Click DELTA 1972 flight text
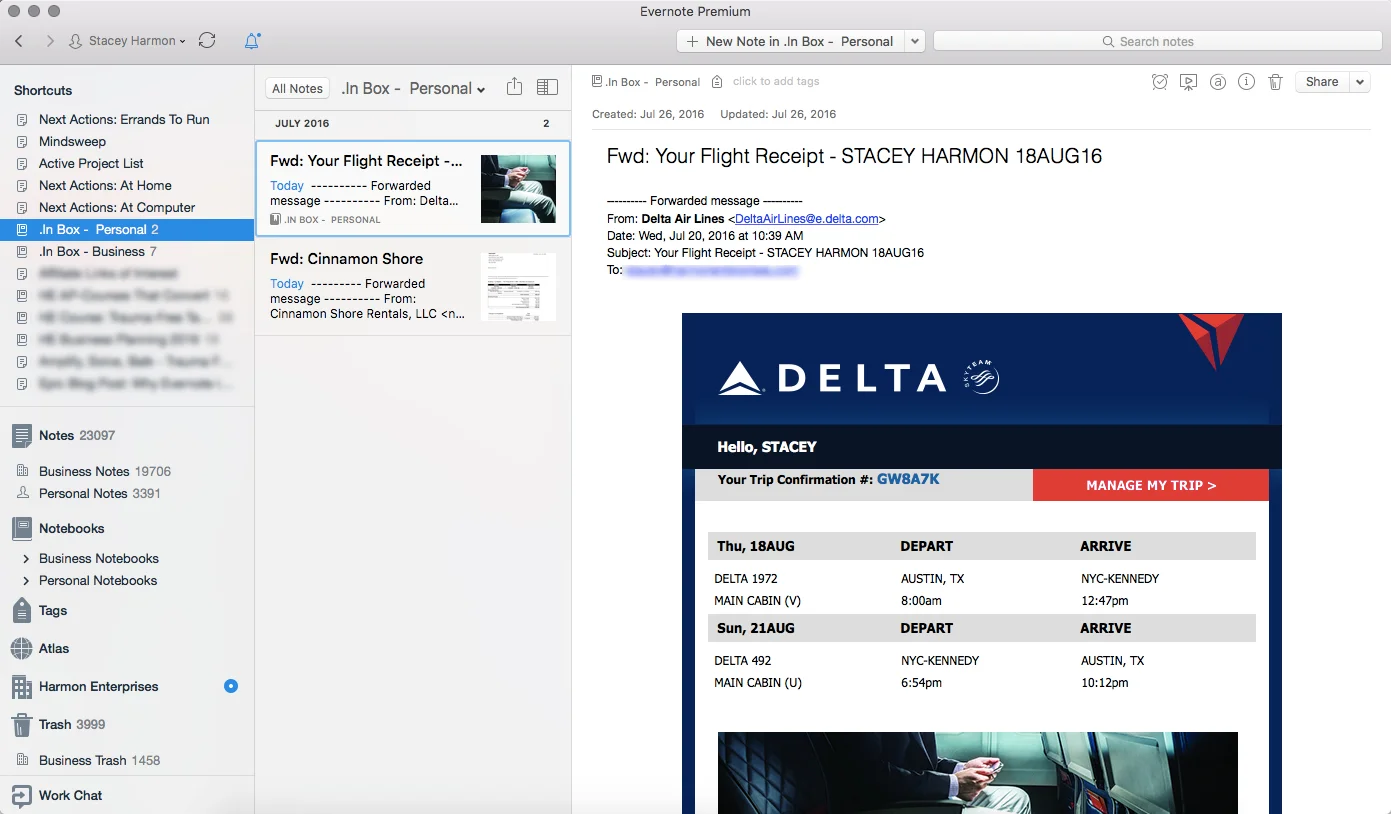Screen dimensions: 1391x814 [x=746, y=579]
